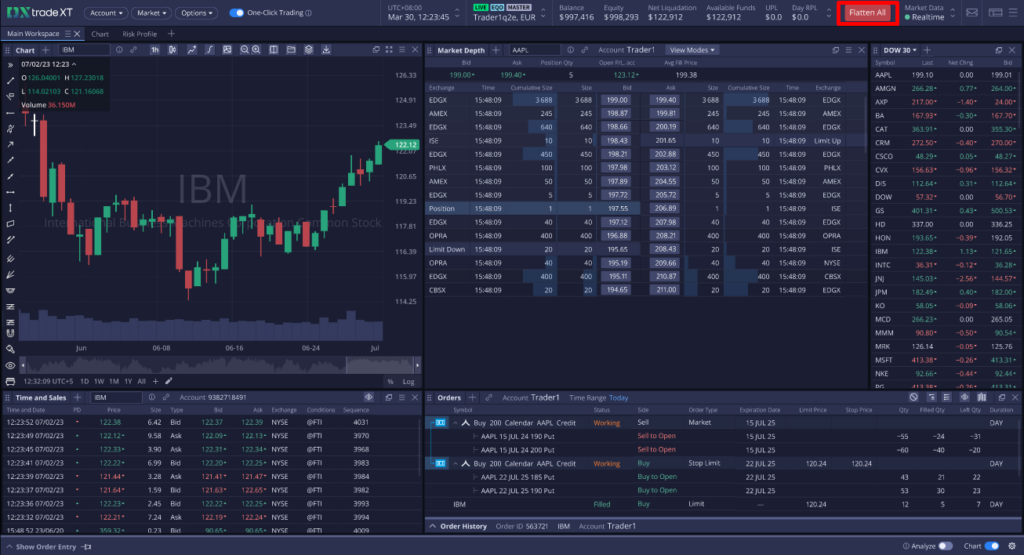Open the layout icon next to envelope
Screen dimensions: 1024x555
tap(995, 12)
